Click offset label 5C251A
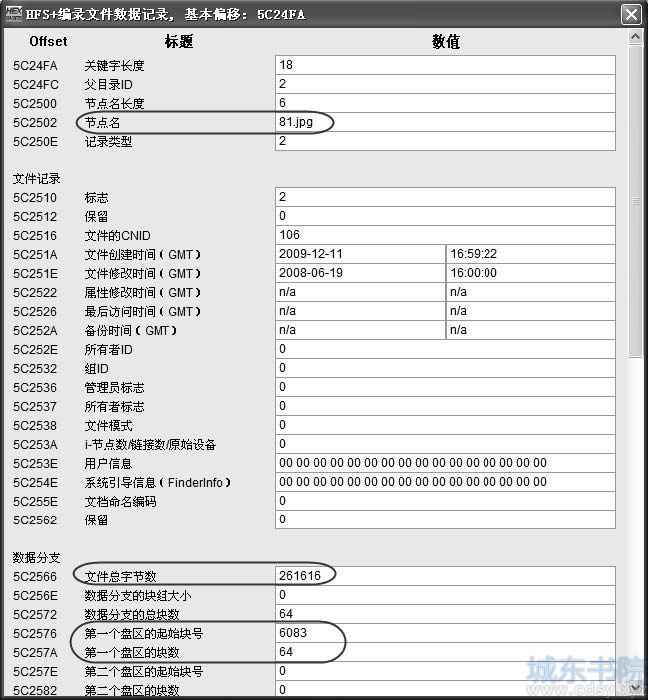 click(35, 254)
